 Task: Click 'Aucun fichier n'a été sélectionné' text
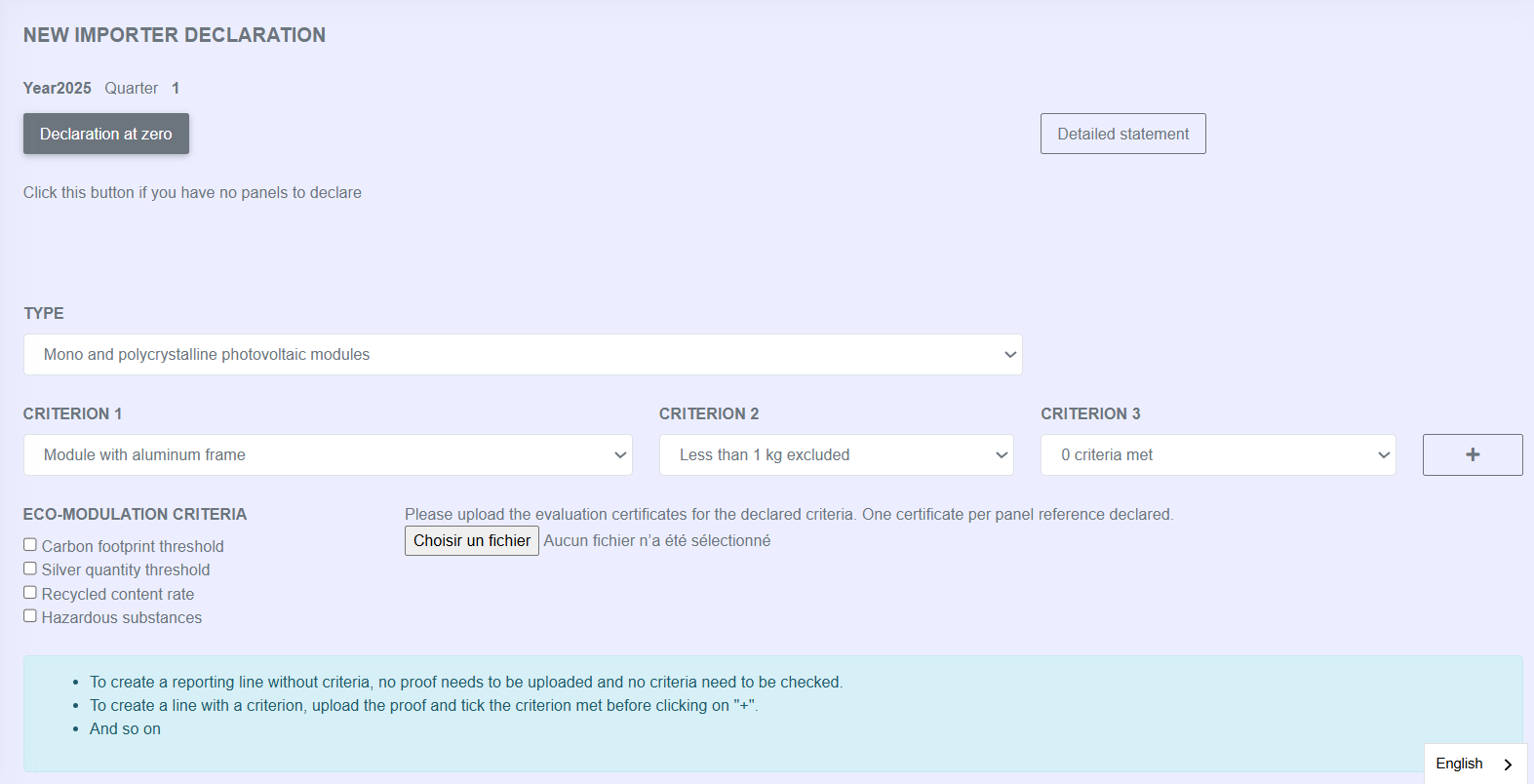tap(657, 540)
